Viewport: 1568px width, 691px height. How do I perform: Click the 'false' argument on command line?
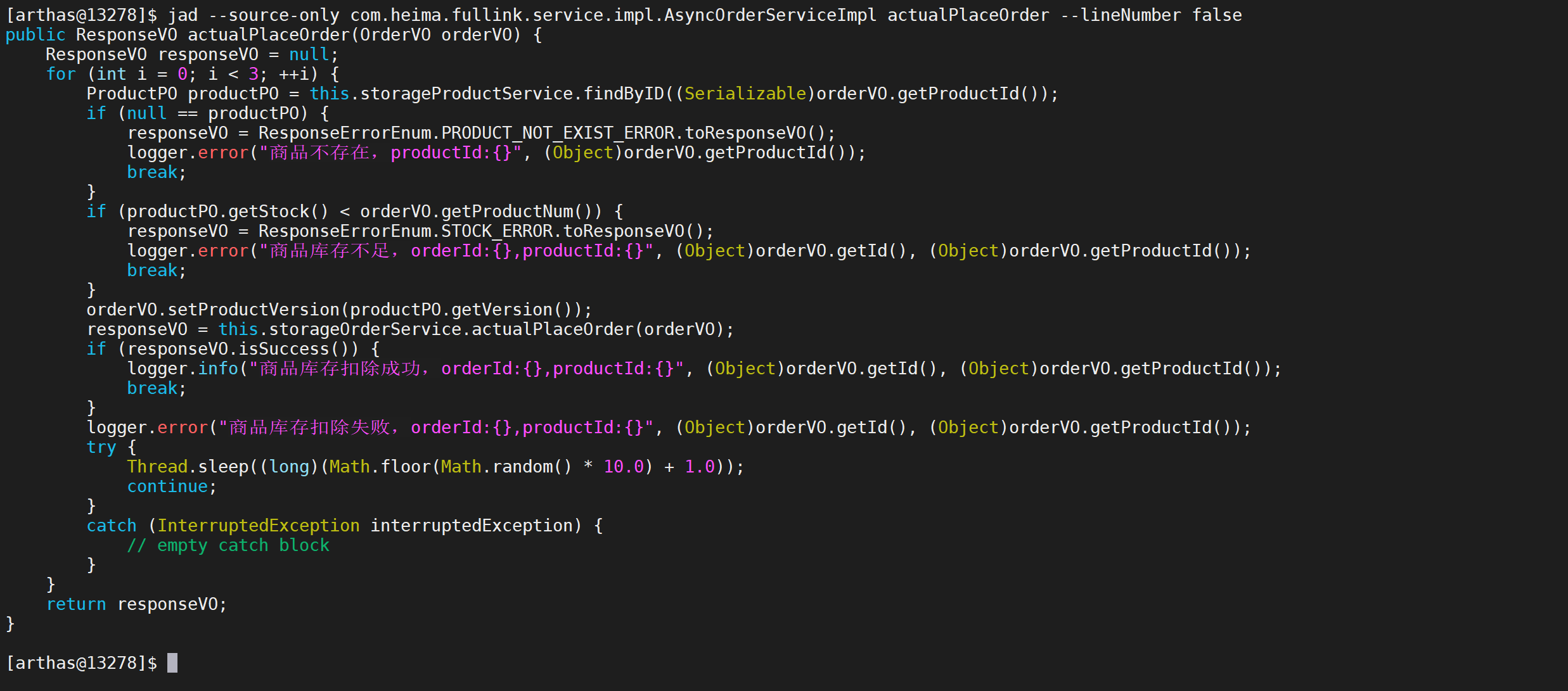click(1217, 15)
